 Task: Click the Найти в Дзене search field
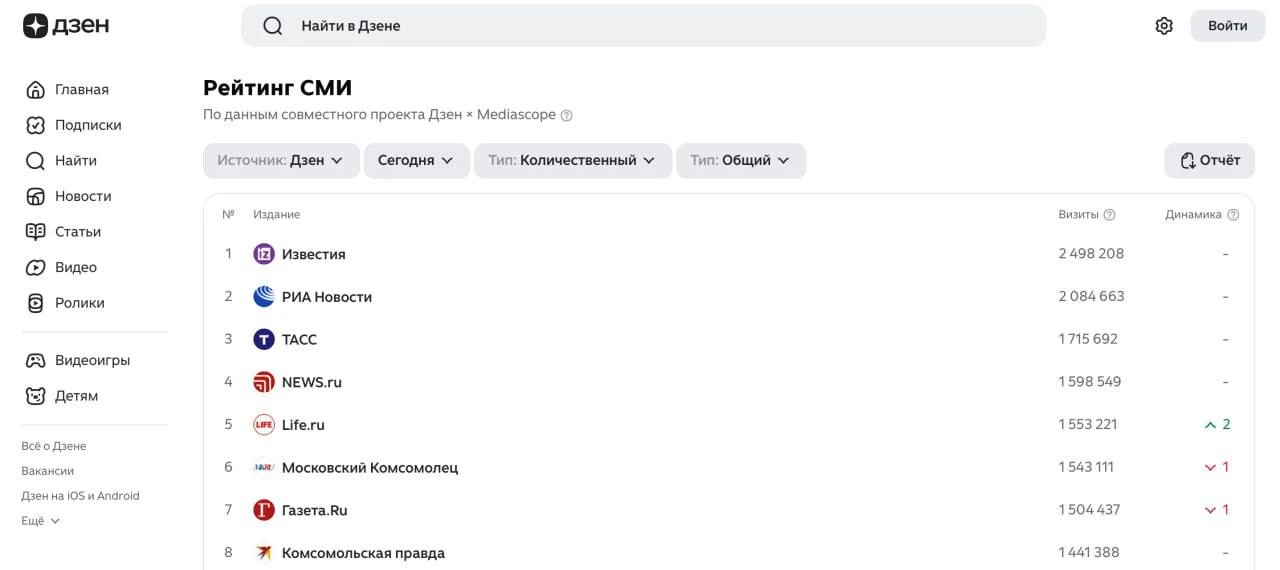[643, 26]
